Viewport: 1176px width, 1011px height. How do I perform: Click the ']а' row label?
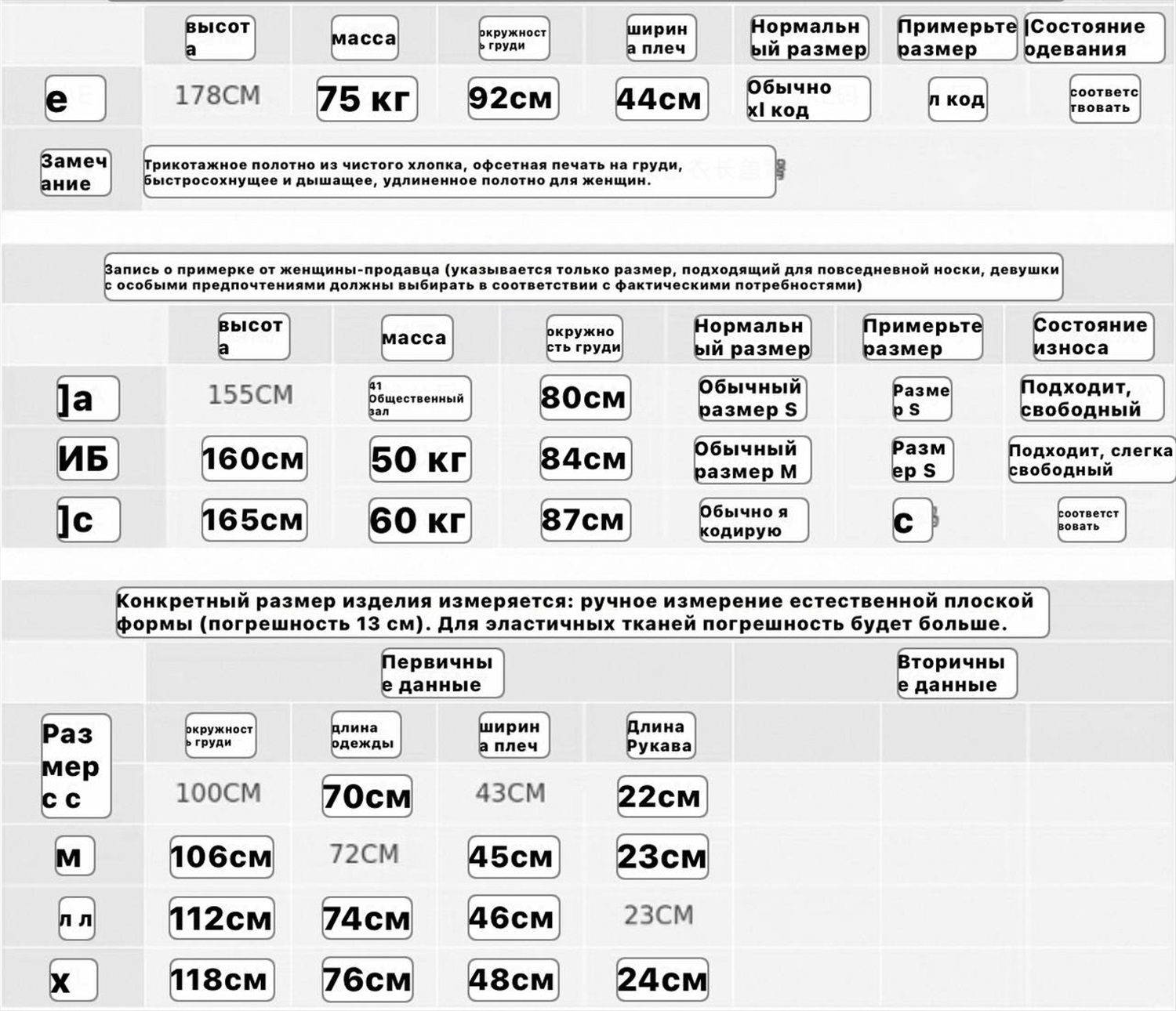click(88, 398)
